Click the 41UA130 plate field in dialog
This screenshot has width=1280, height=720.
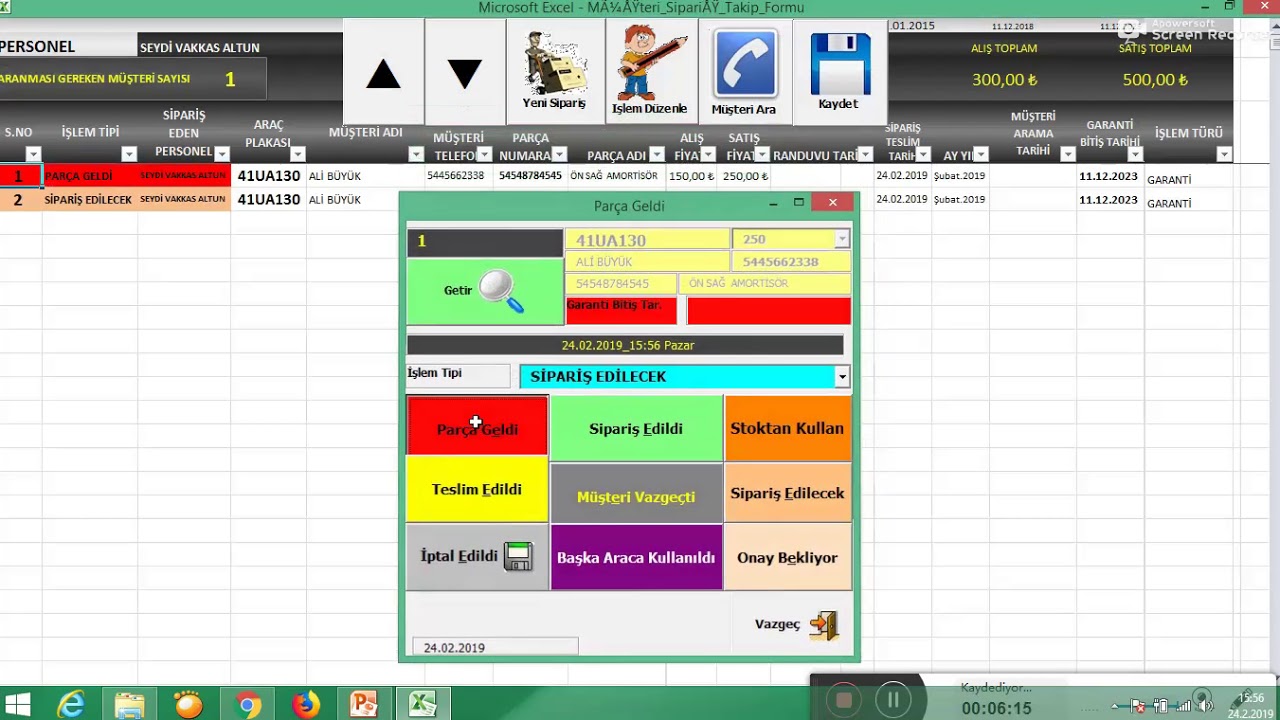click(x=647, y=240)
